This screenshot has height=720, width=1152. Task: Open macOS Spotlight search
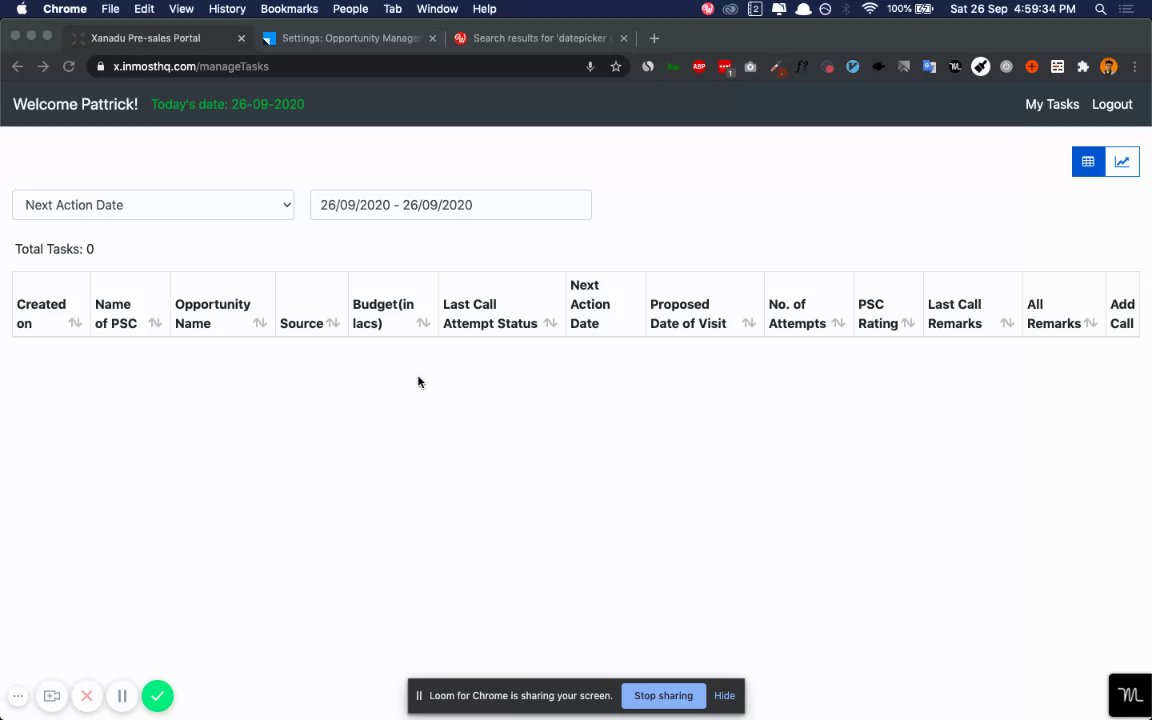(x=1101, y=9)
